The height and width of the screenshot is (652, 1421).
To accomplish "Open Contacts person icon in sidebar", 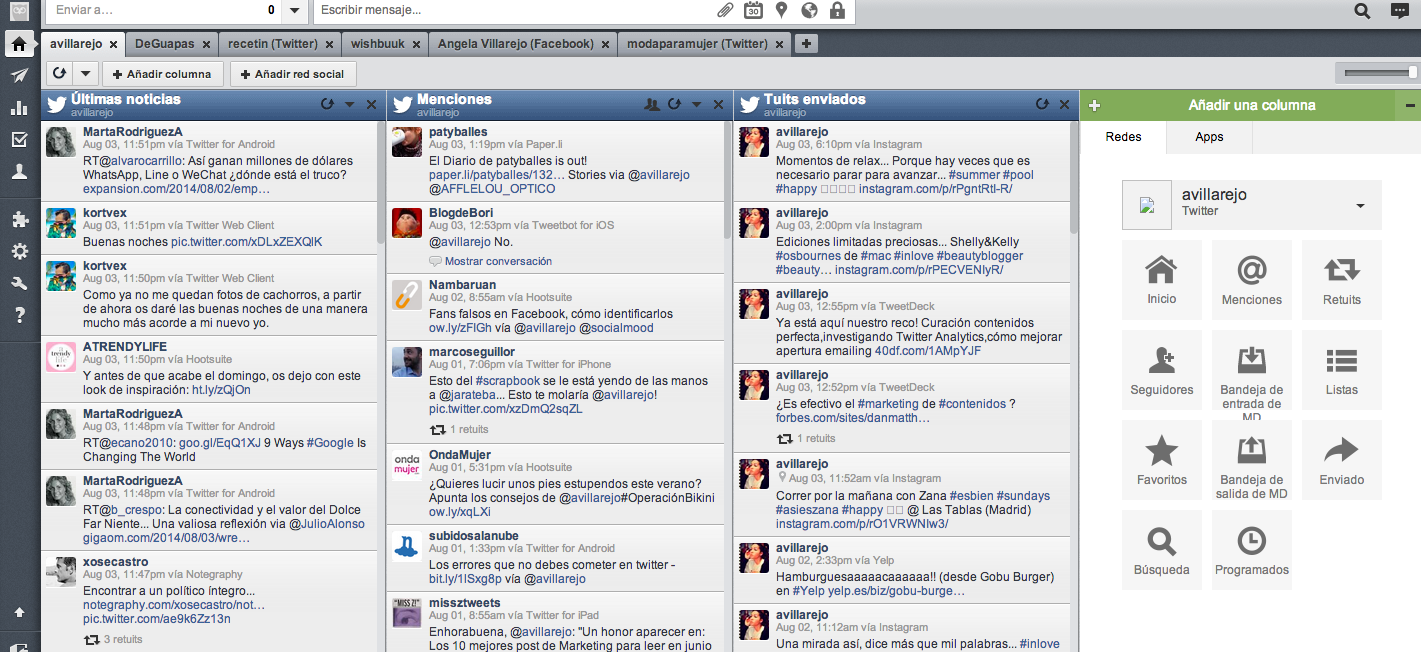I will [19, 172].
